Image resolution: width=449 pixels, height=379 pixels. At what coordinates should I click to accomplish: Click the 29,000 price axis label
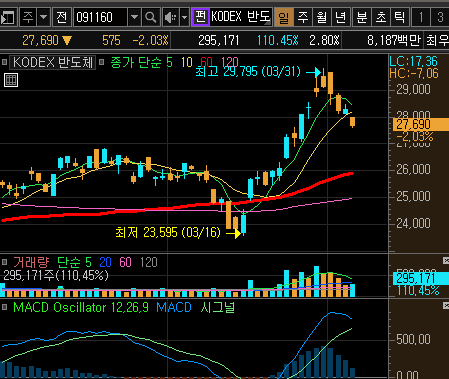pyautogui.click(x=413, y=89)
